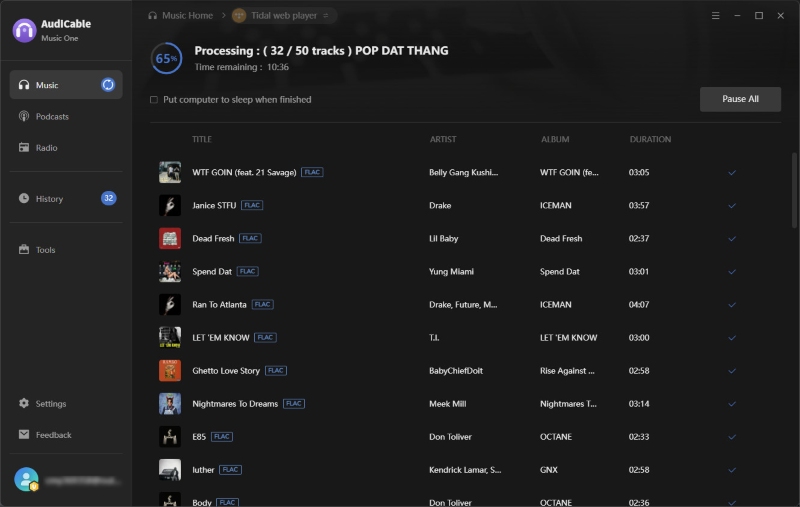Click the album name GNX

(x=548, y=469)
